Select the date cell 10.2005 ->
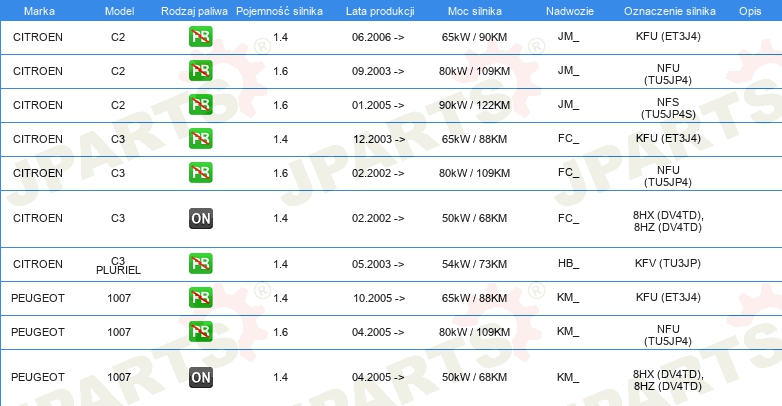Screen dimensions: 782x406 pos(379,298)
